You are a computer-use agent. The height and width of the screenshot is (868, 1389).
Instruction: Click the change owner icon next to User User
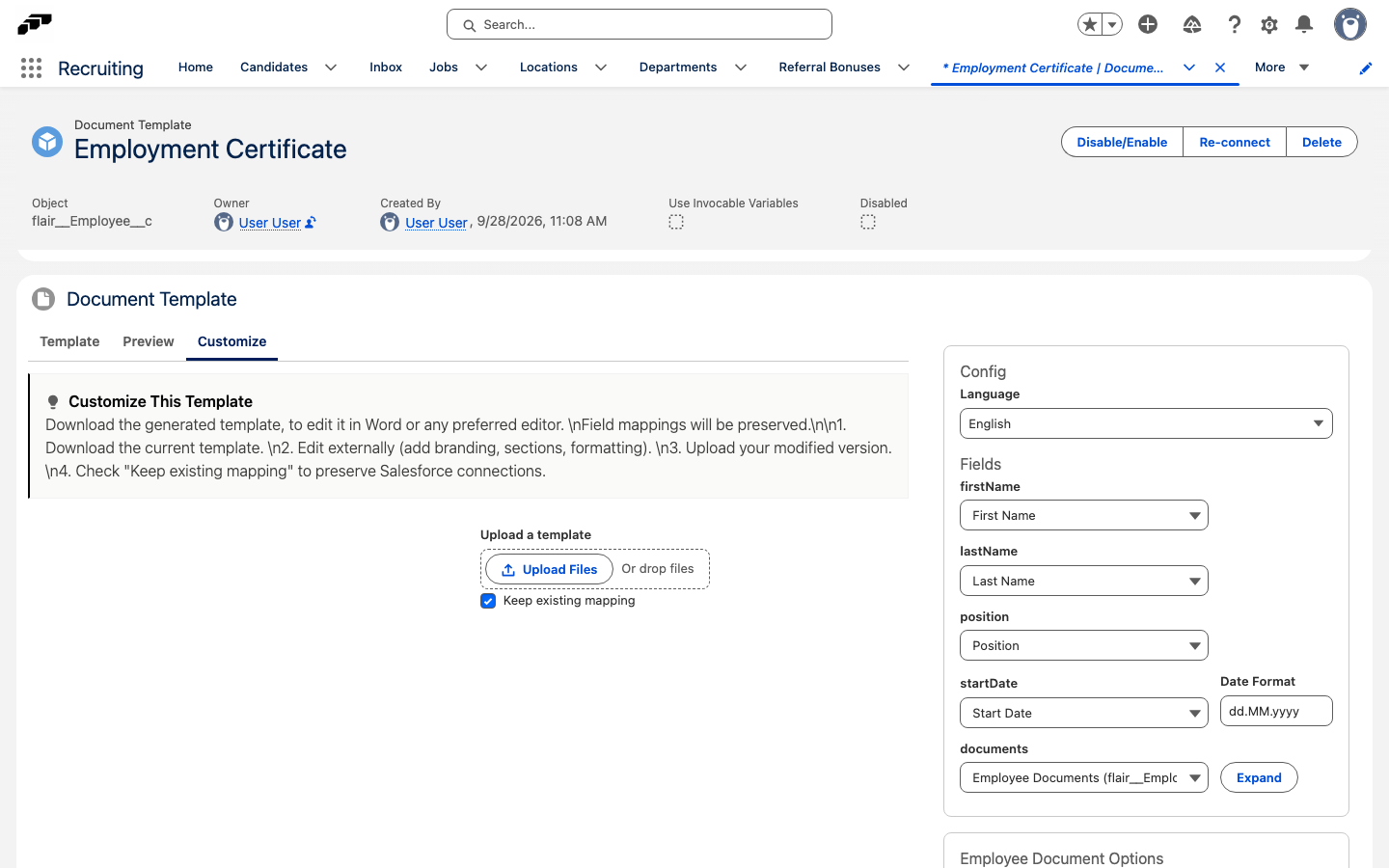[311, 223]
